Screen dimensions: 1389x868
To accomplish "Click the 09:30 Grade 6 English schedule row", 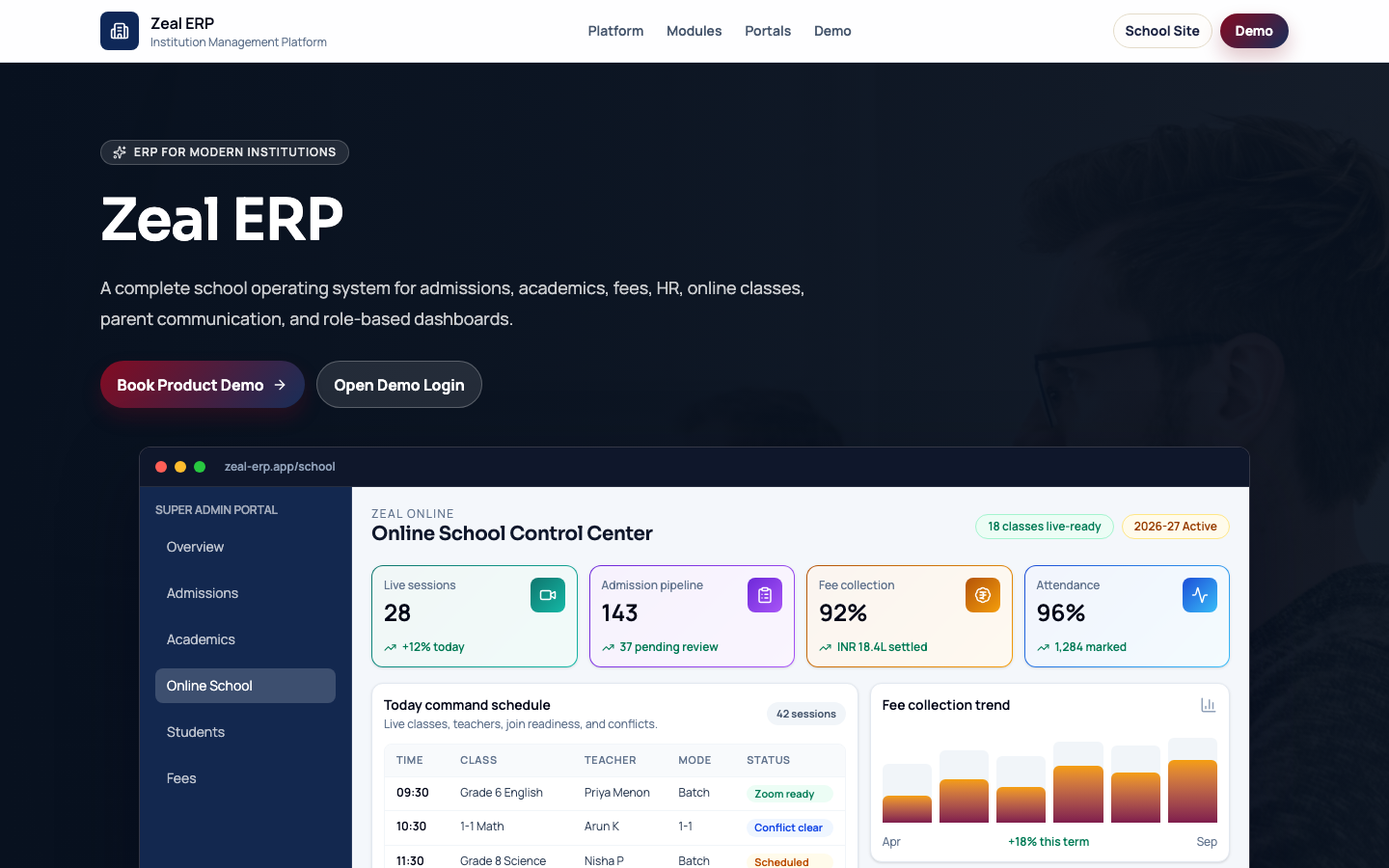I will click(614, 793).
